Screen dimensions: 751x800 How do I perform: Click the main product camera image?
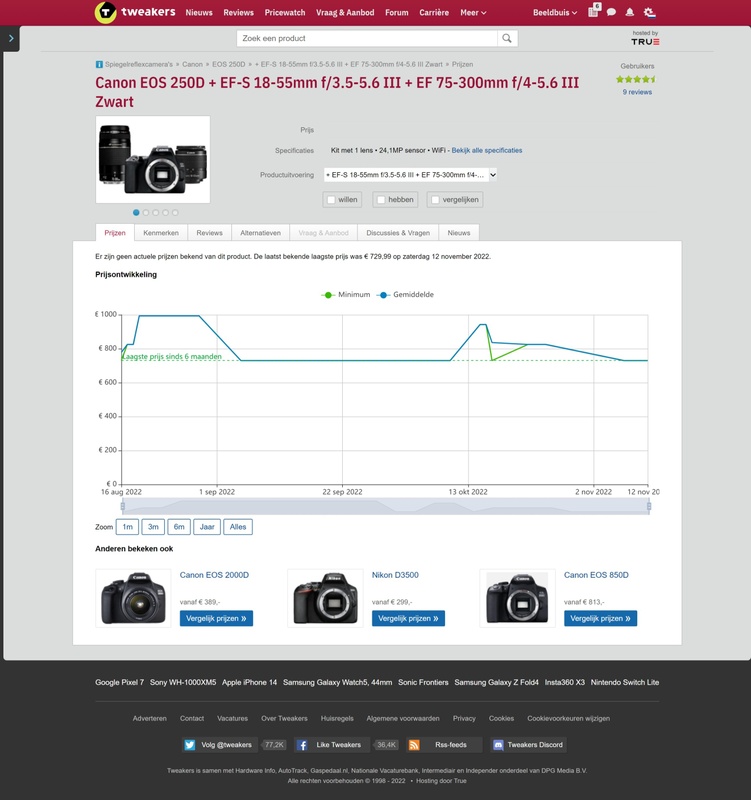(x=153, y=160)
